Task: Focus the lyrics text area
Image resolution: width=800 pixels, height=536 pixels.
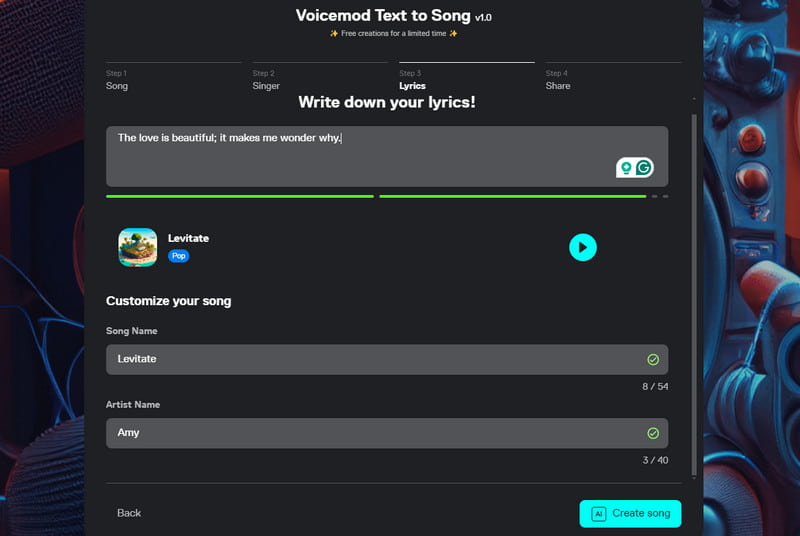Action: coord(360,156)
